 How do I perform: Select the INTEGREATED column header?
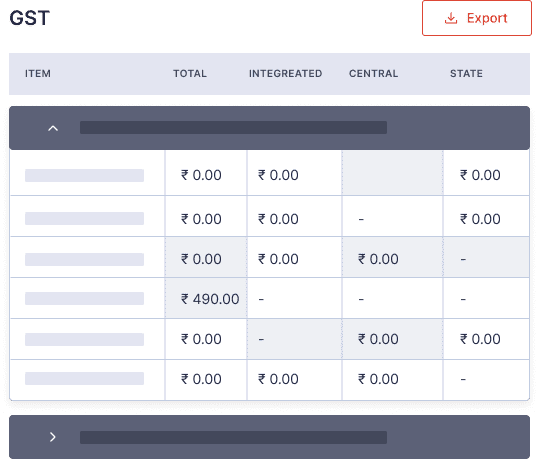[x=285, y=74]
